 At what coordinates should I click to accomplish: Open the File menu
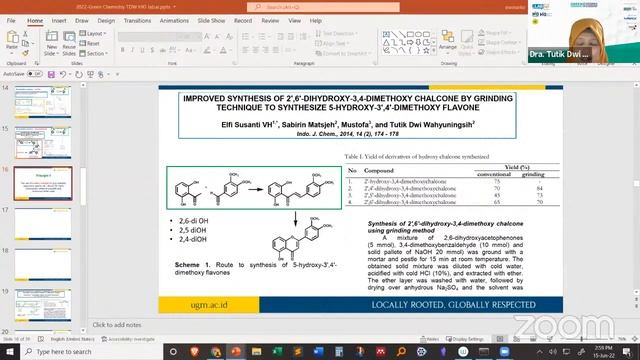(11, 20)
